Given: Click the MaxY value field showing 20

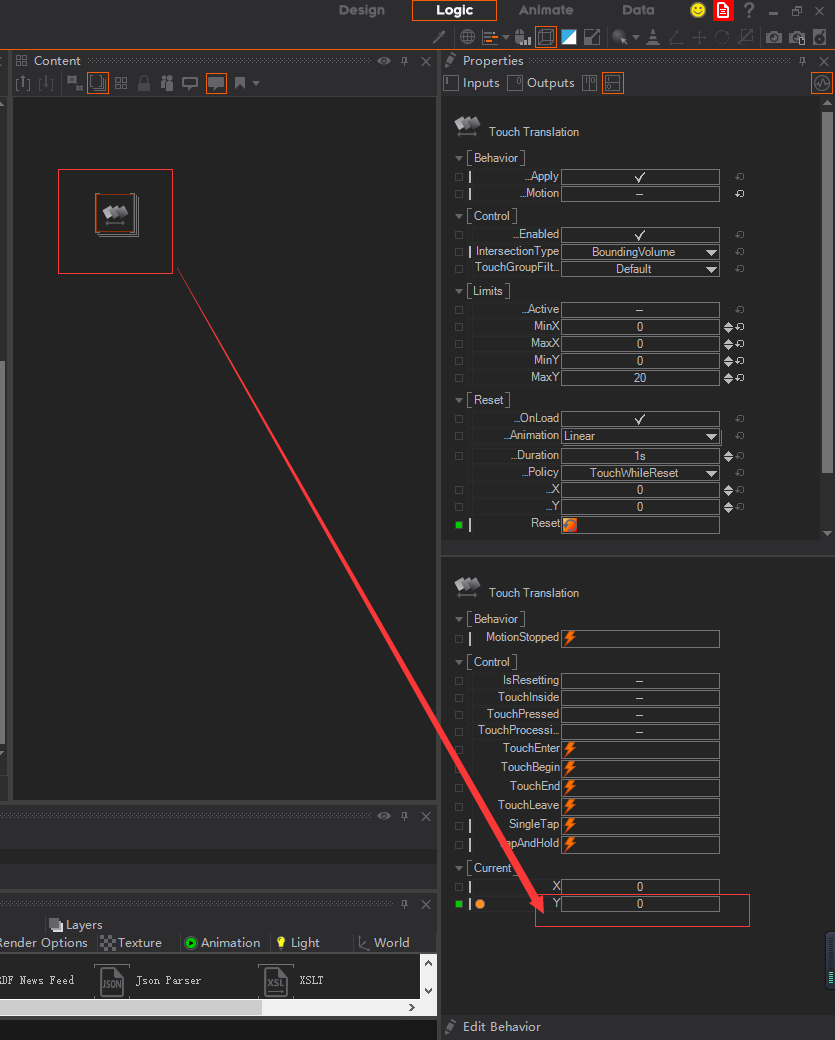Looking at the screenshot, I should pyautogui.click(x=639, y=378).
